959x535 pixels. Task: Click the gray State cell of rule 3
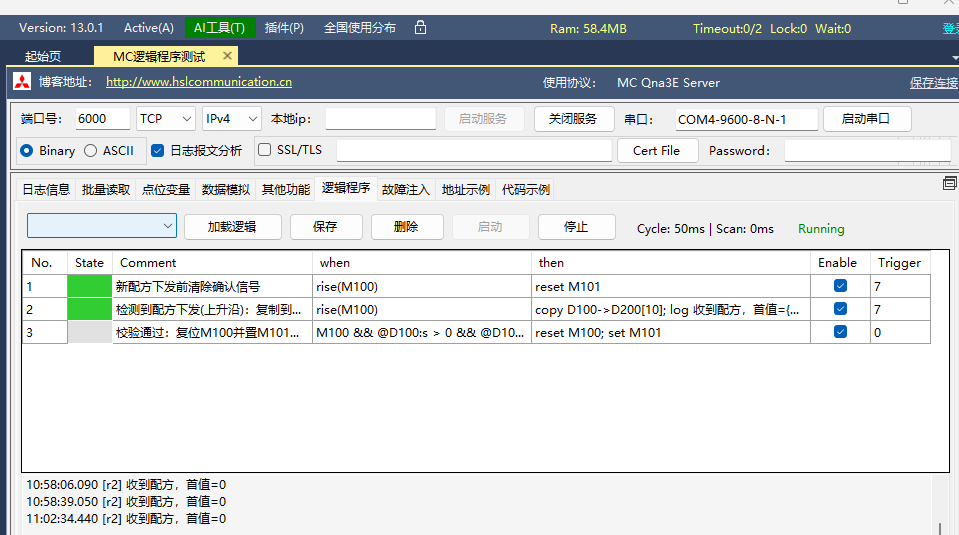(x=89, y=332)
